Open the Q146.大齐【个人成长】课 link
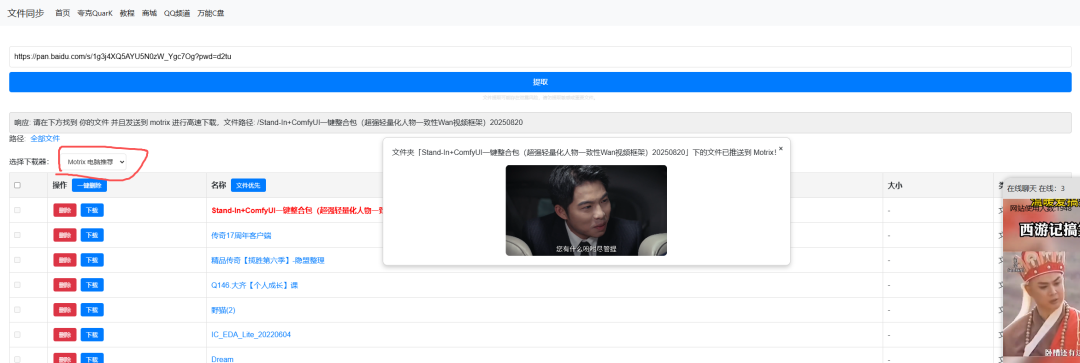 [254, 285]
